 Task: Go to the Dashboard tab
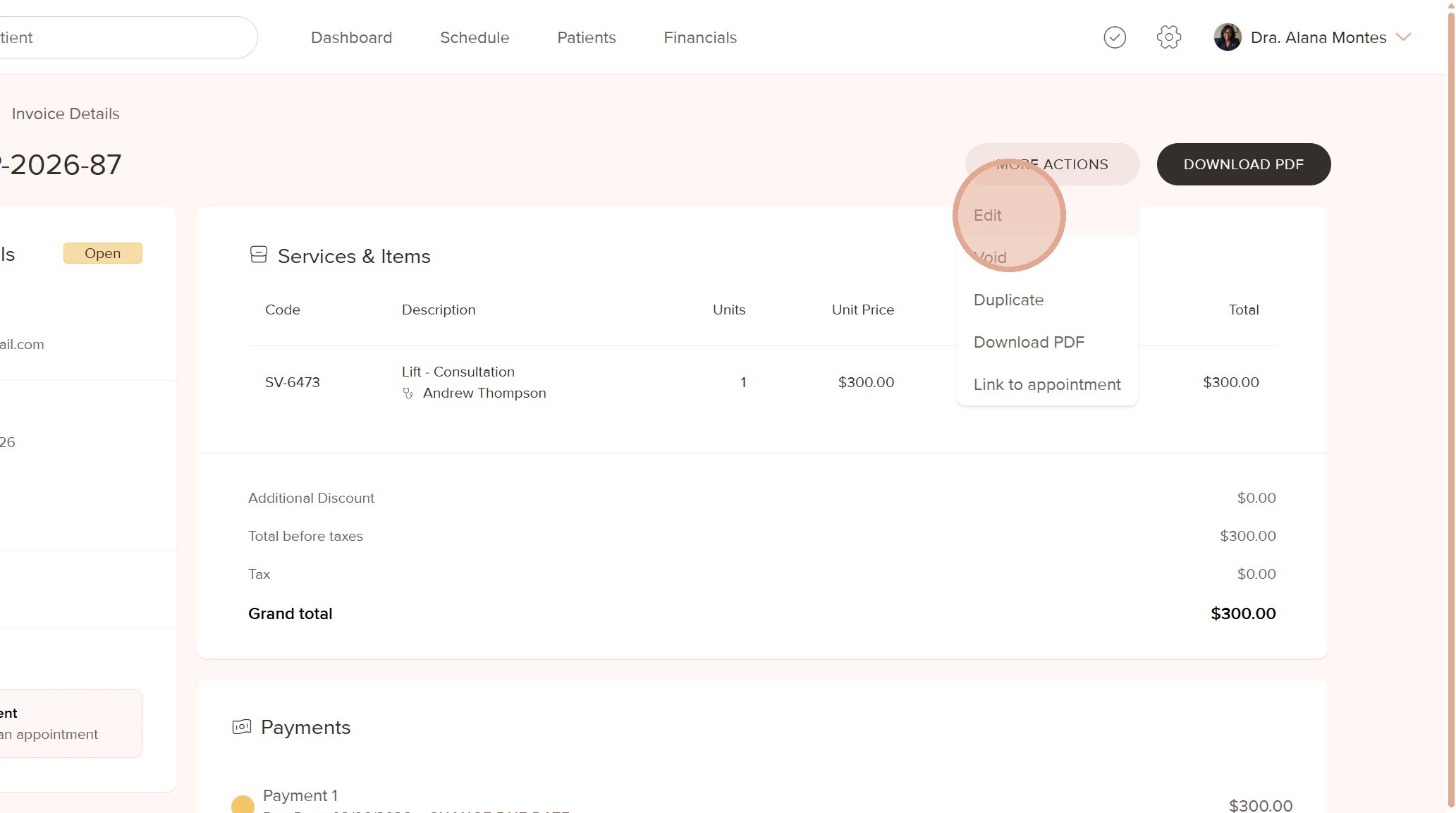(351, 38)
